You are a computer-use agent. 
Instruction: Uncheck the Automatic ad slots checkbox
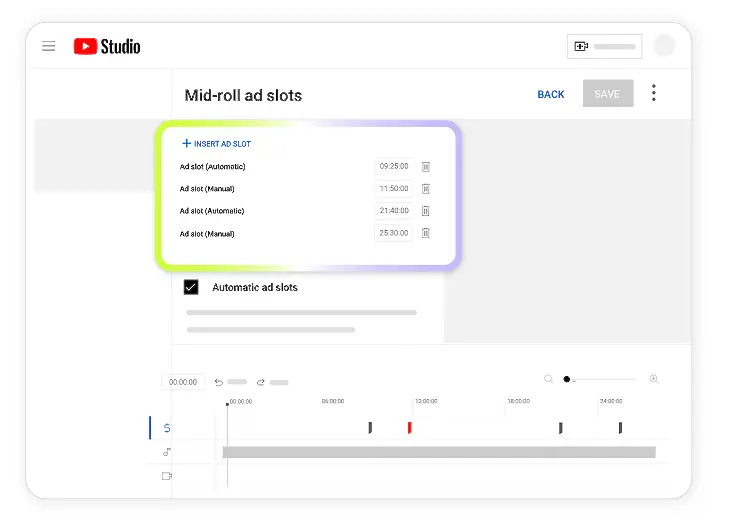191,287
